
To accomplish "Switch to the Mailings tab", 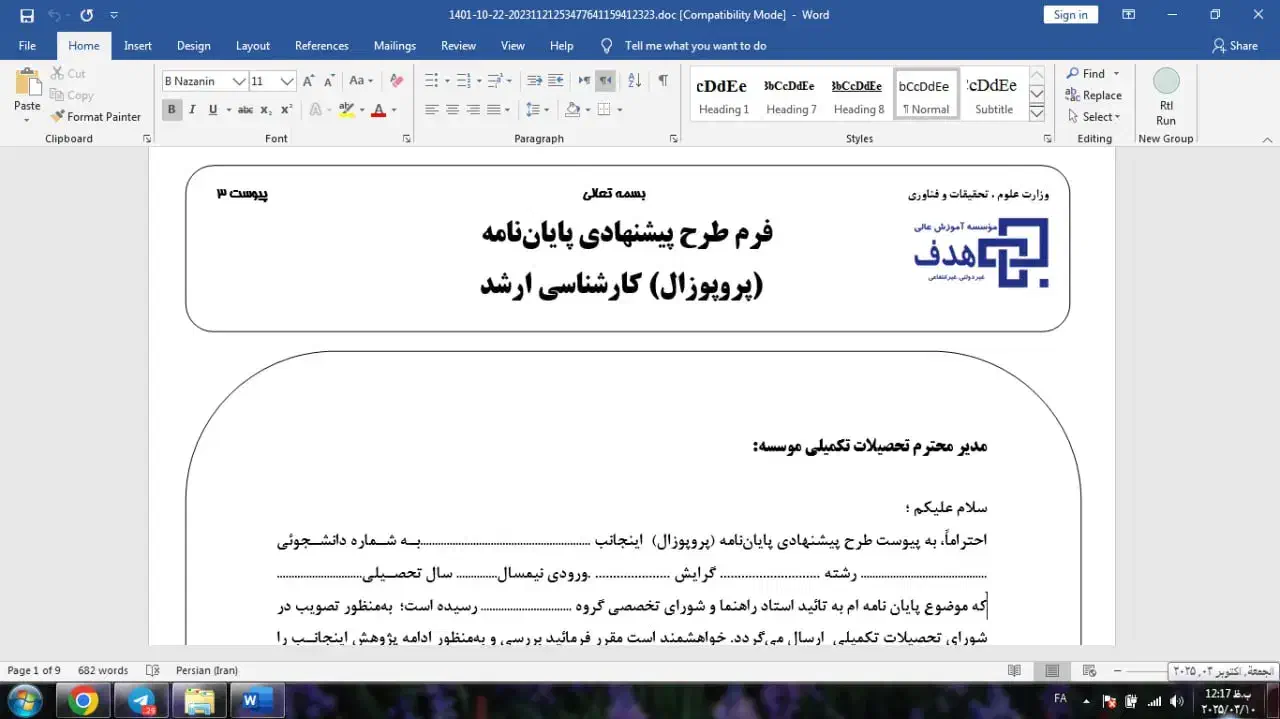I will pos(394,46).
